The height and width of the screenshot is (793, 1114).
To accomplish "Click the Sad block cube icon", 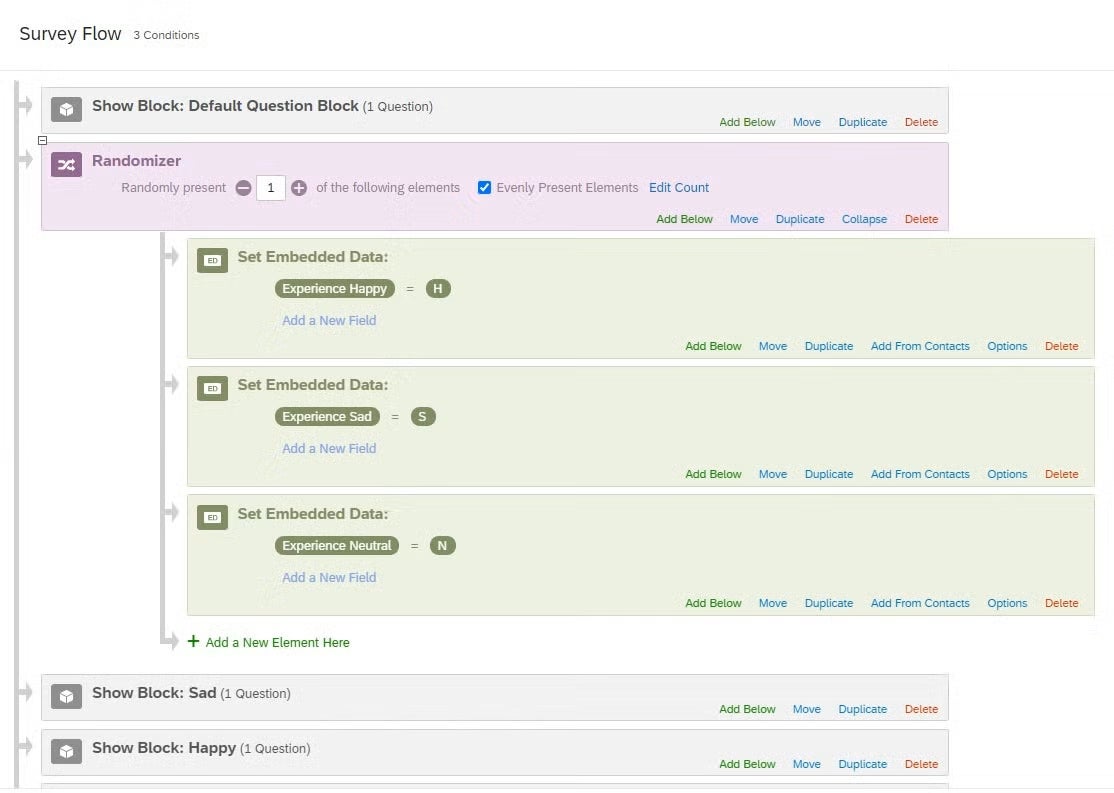I will [x=66, y=696].
